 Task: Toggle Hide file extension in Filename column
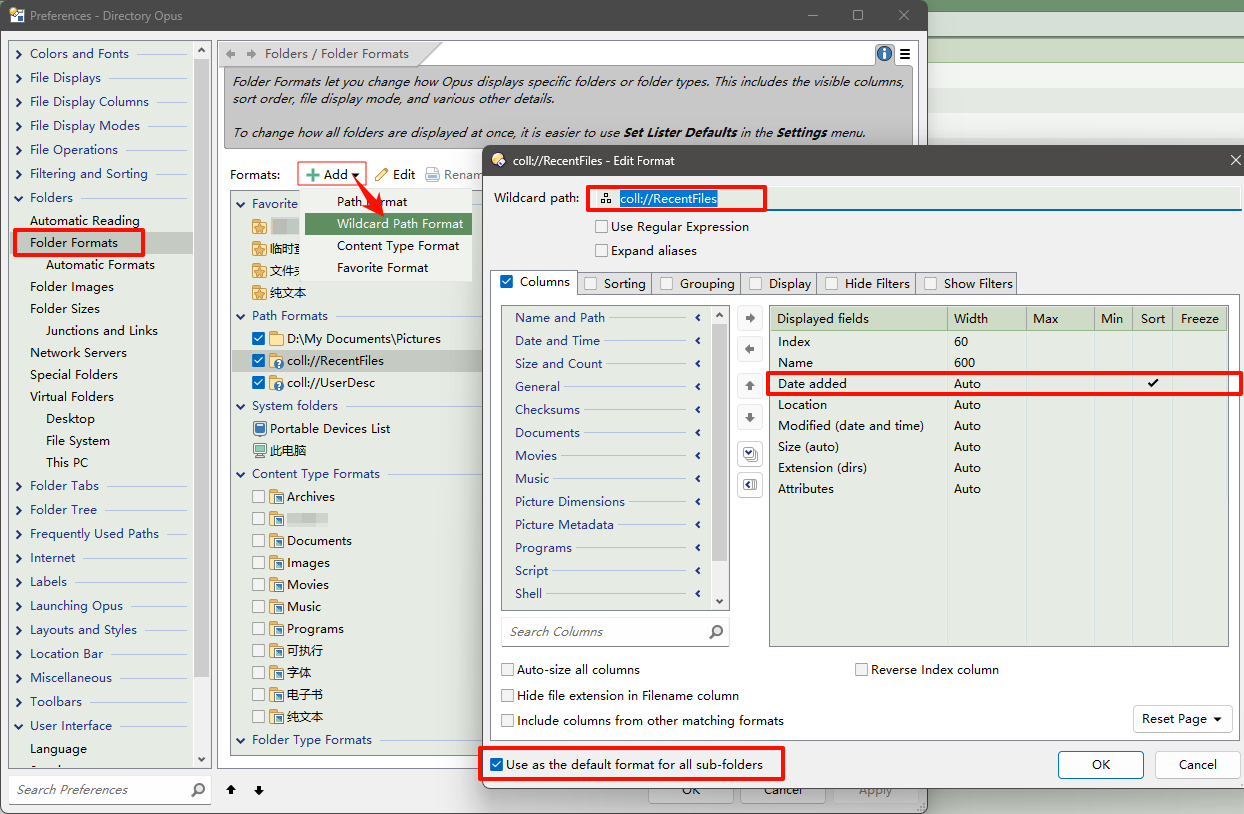pyautogui.click(x=508, y=695)
